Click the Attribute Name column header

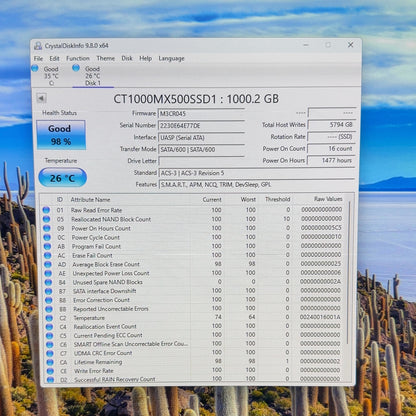90,200
